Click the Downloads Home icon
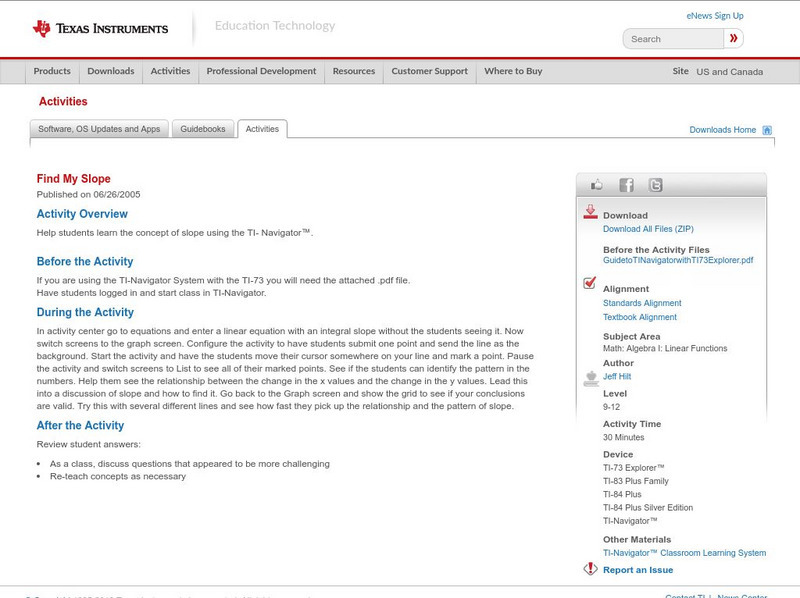 767,129
